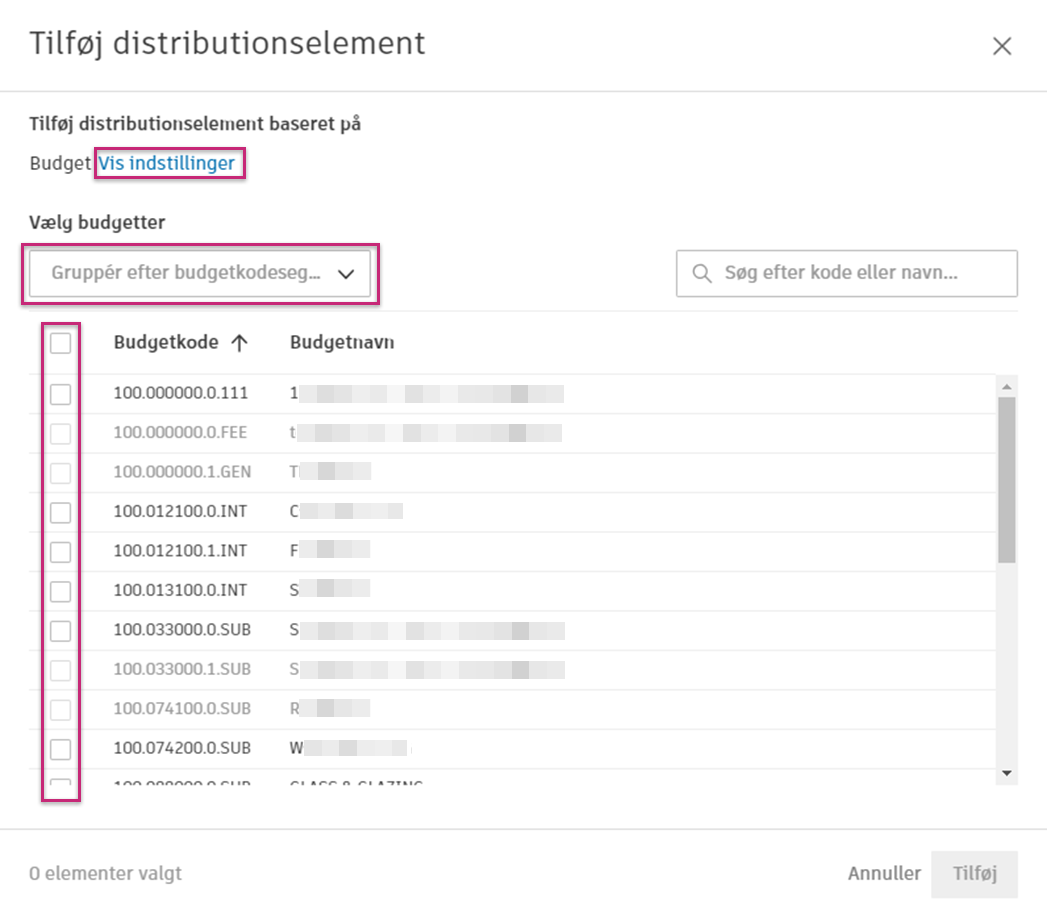Select budget 100.000000.0.111 via its checkbox
This screenshot has height=918, width=1047.
point(60,394)
